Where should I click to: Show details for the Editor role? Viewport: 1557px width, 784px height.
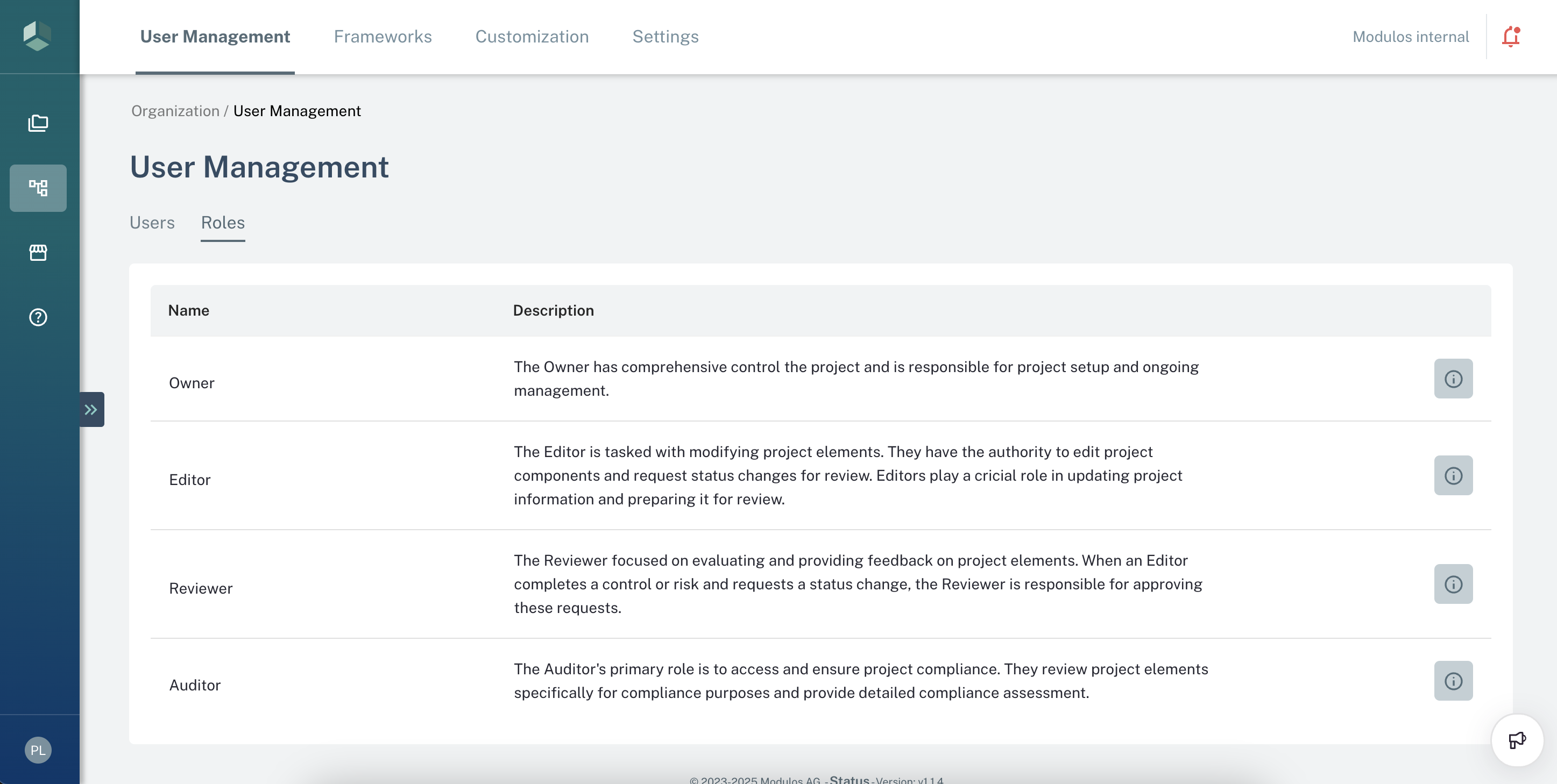click(1454, 475)
